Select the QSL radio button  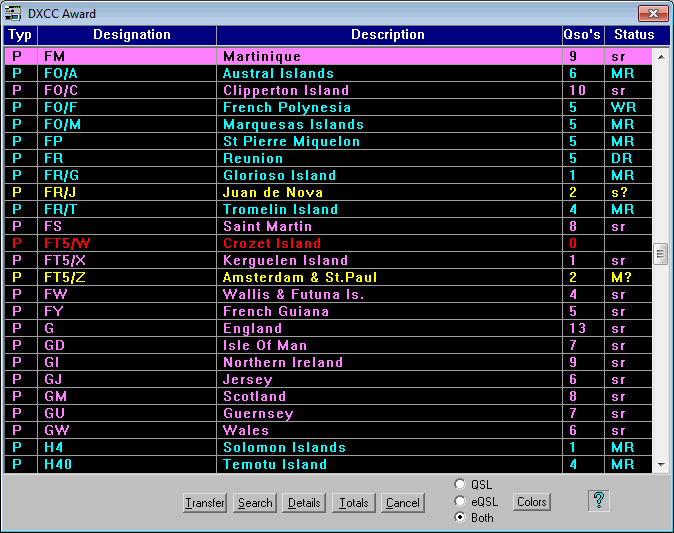[460, 485]
